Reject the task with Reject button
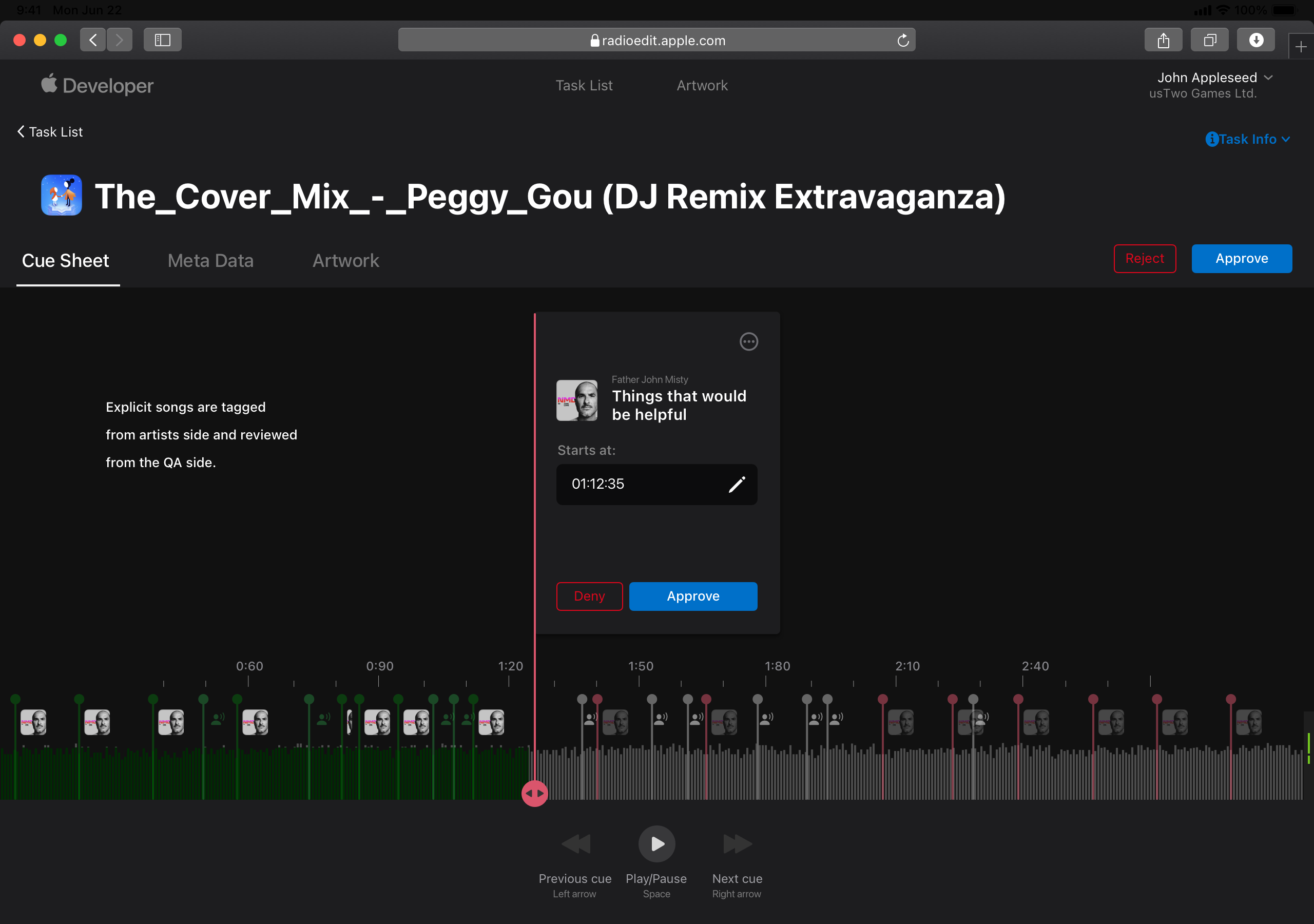The height and width of the screenshot is (924, 1314). pyautogui.click(x=1145, y=259)
